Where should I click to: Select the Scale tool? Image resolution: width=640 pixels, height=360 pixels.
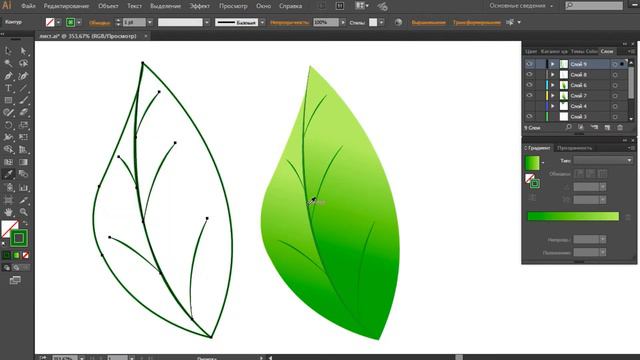coord(23,125)
